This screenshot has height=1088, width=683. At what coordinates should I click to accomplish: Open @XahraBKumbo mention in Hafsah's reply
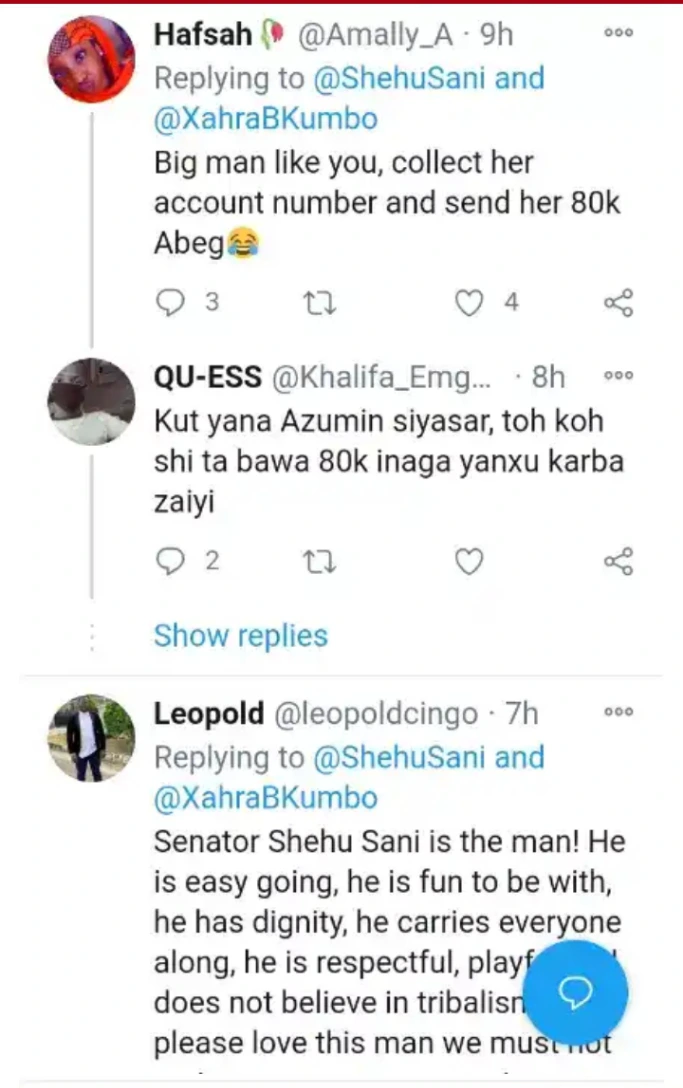[266, 119]
